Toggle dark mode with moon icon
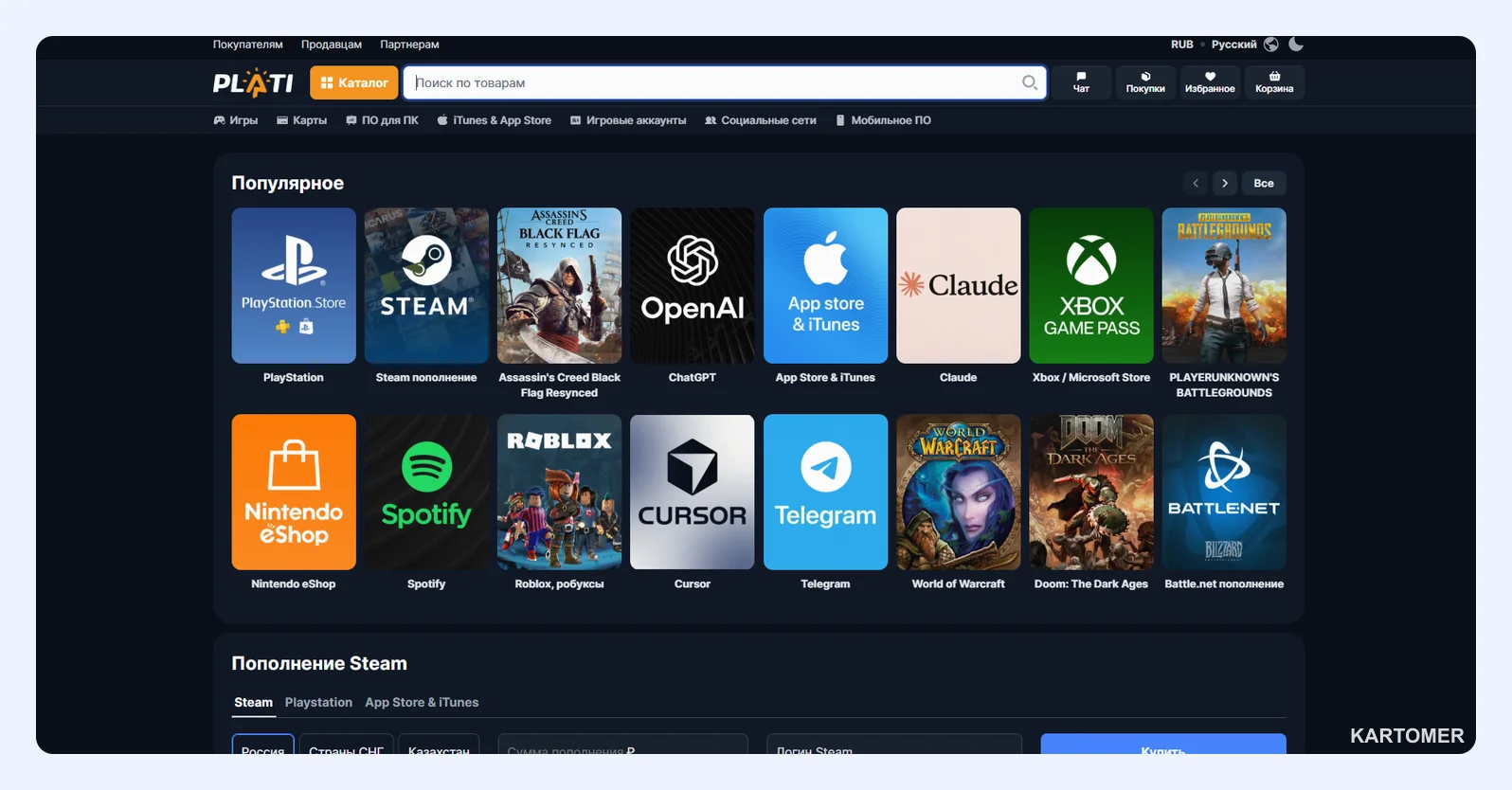 [x=1296, y=45]
